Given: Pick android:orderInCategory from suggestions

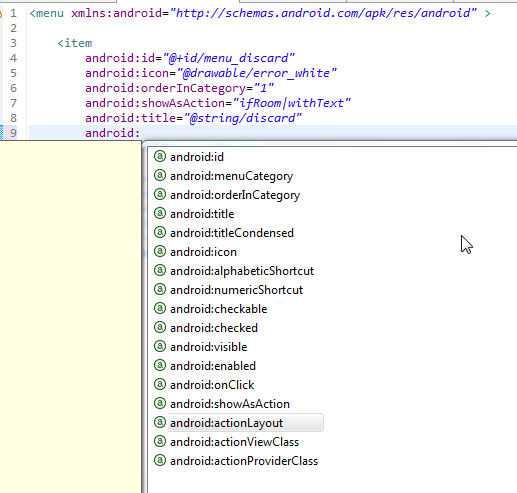Looking at the screenshot, I should tap(235, 195).
